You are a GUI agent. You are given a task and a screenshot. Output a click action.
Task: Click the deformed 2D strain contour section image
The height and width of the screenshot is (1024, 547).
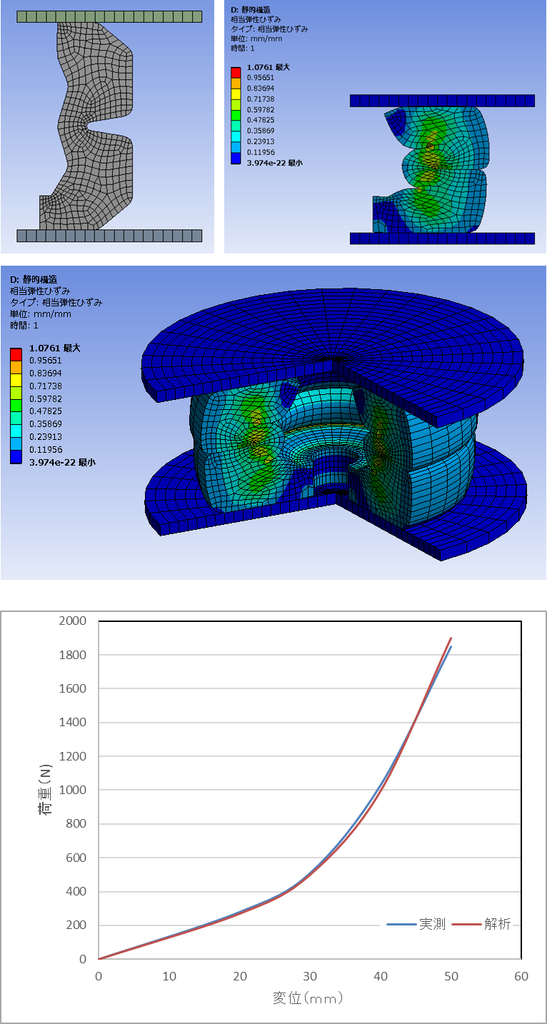tap(385, 126)
